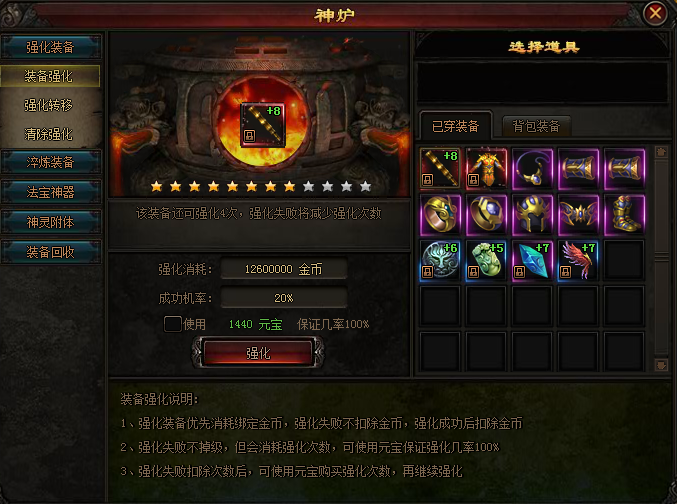The width and height of the screenshot is (677, 504).
Task: Click the red 强化 button
Action: pyautogui.click(x=258, y=353)
